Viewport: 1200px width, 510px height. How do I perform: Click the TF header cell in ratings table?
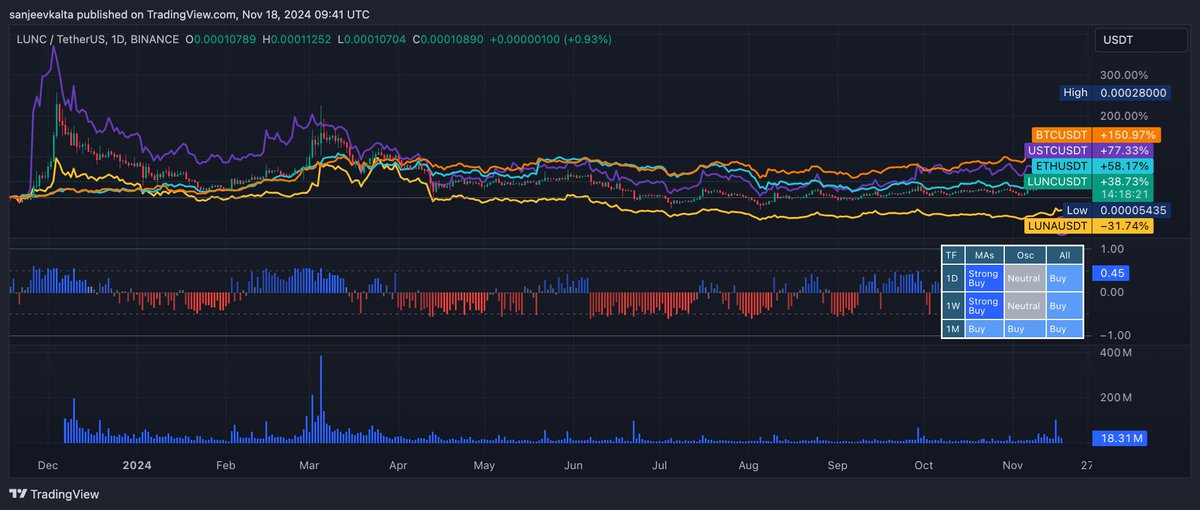[x=954, y=256]
